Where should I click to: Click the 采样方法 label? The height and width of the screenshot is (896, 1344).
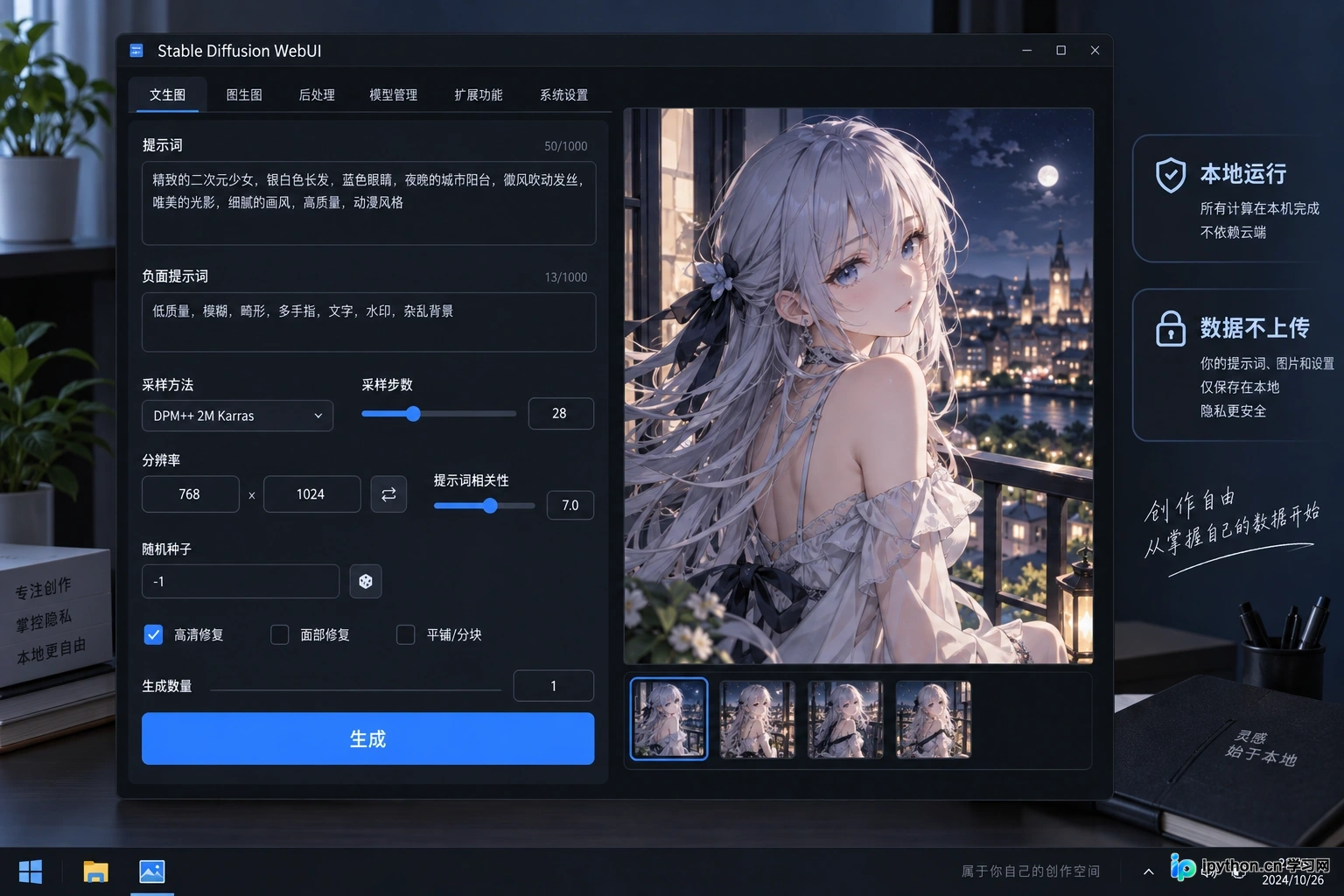167,384
